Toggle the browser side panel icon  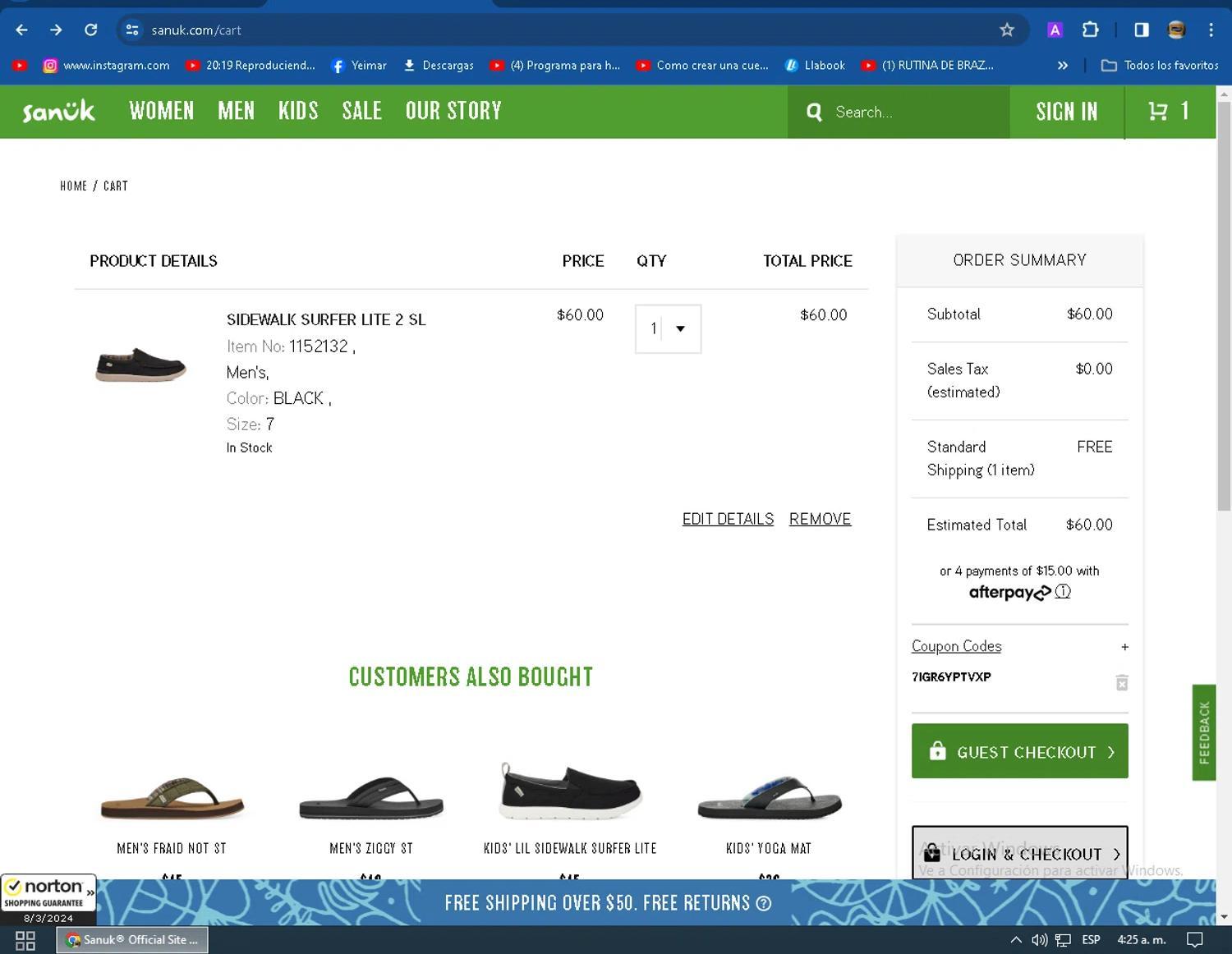coord(1142,30)
